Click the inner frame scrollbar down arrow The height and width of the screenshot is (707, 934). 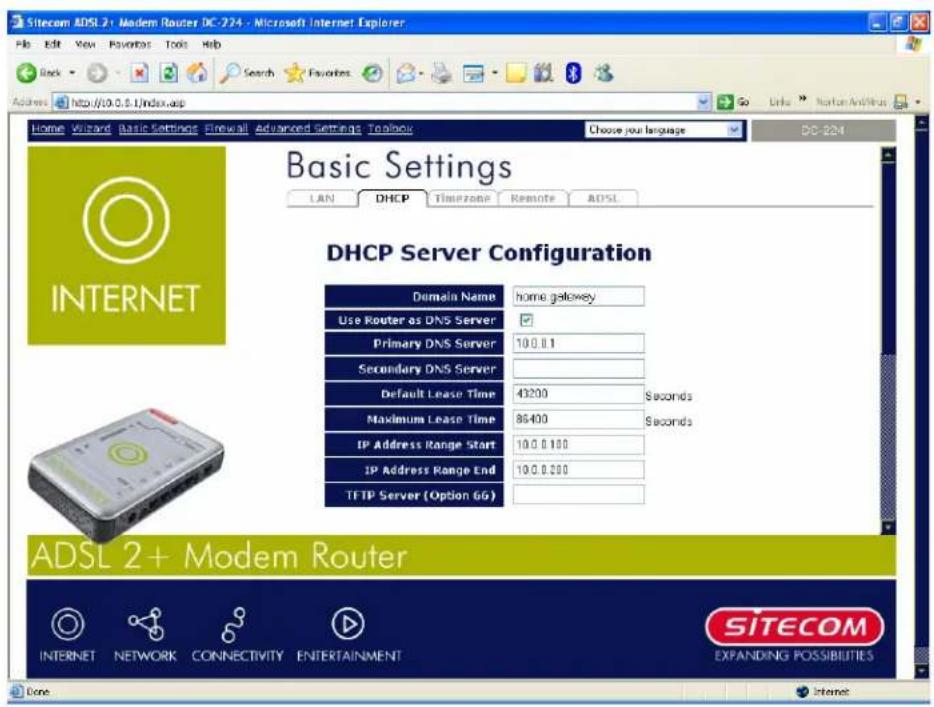[888, 527]
